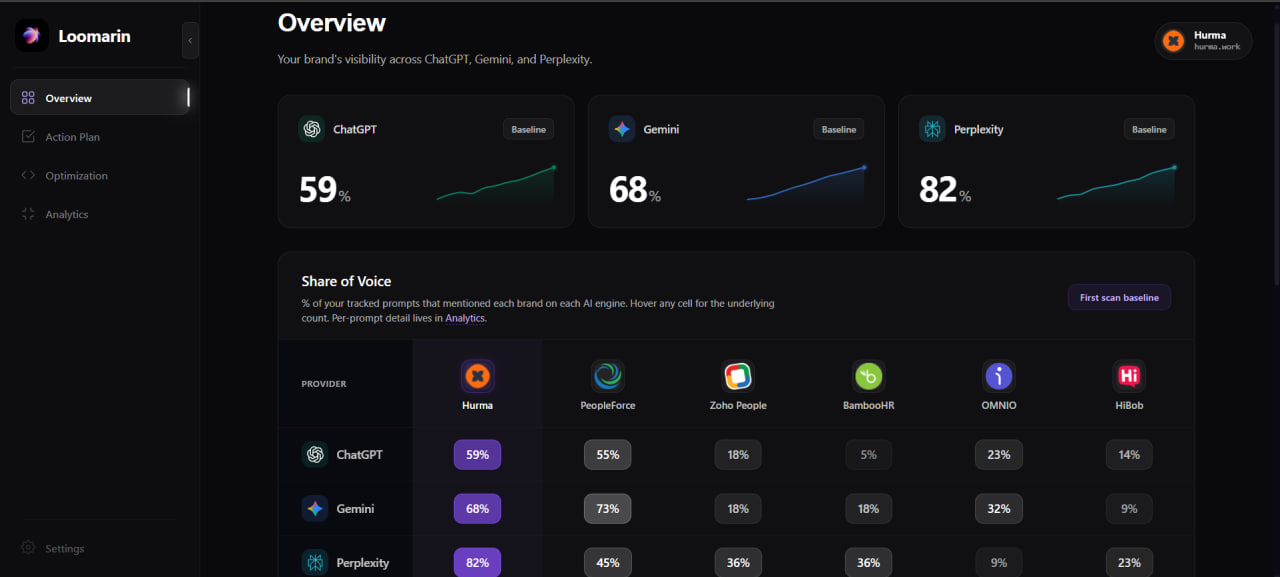The width and height of the screenshot is (1280, 577).
Task: Click the Loomarin logo icon
Action: coord(32,35)
